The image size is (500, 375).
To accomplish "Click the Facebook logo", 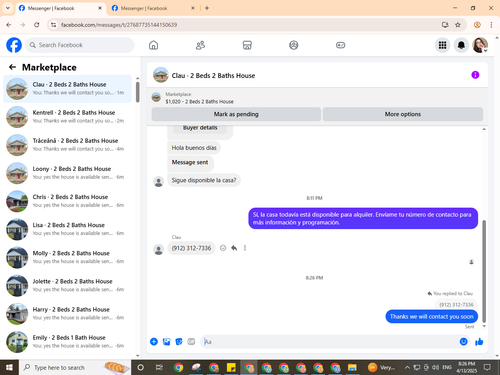I will [x=14, y=45].
